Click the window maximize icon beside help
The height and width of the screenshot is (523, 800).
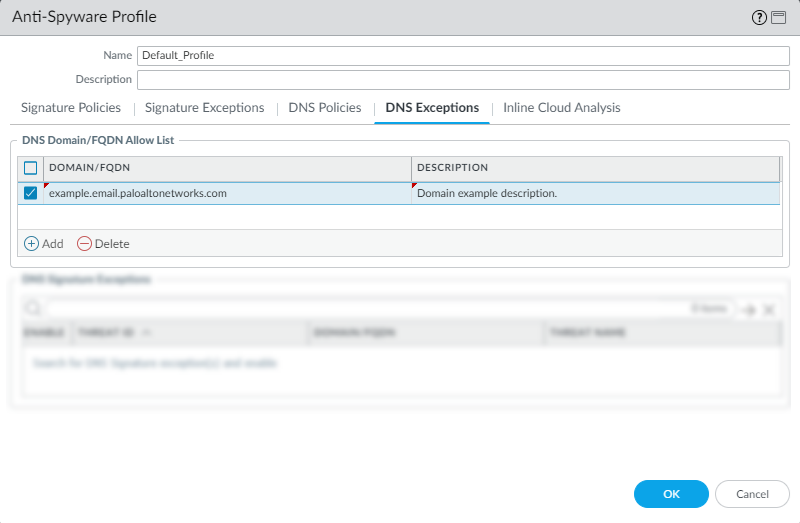pyautogui.click(x=779, y=17)
